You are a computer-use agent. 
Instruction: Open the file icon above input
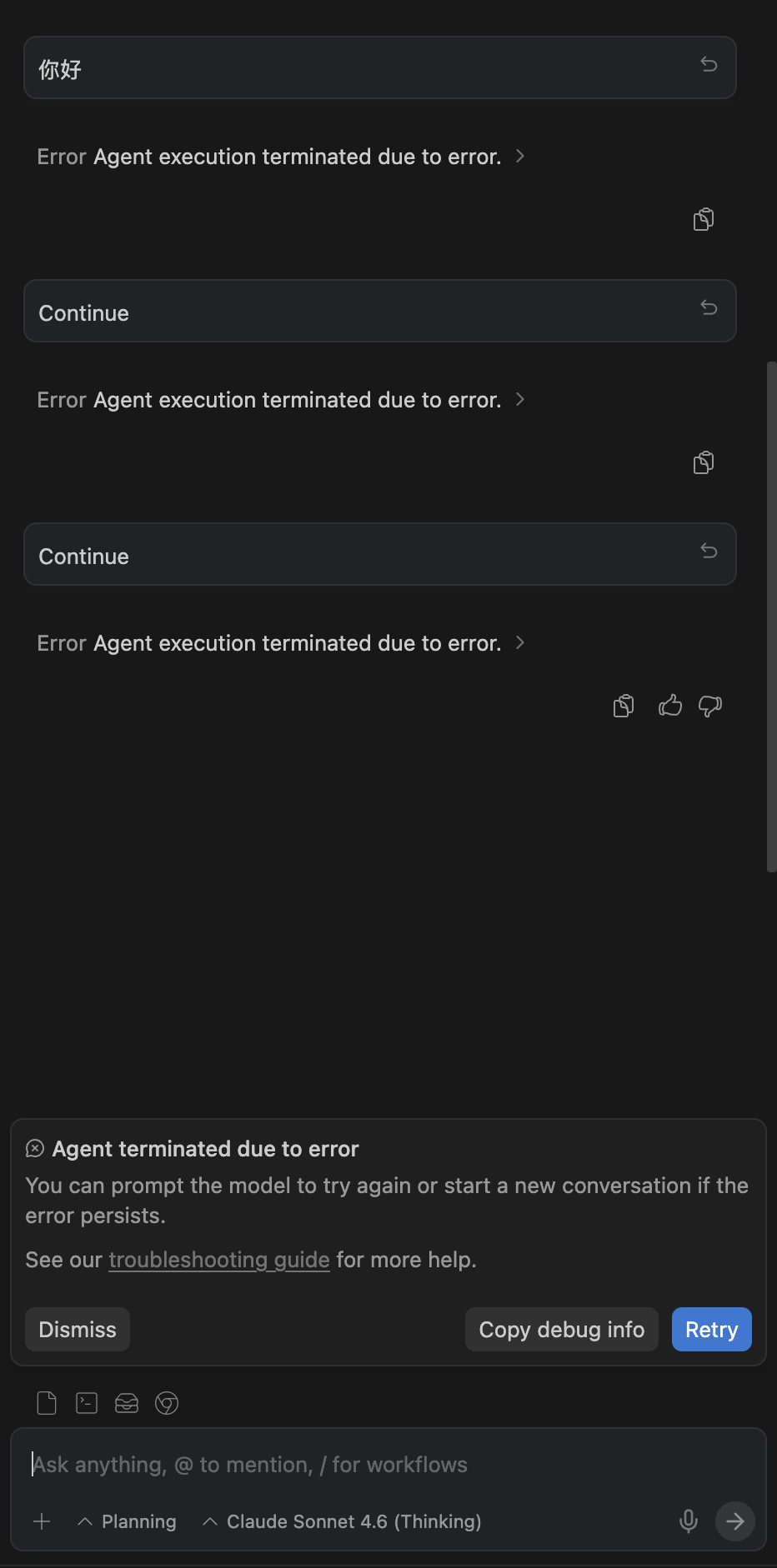tap(47, 1403)
